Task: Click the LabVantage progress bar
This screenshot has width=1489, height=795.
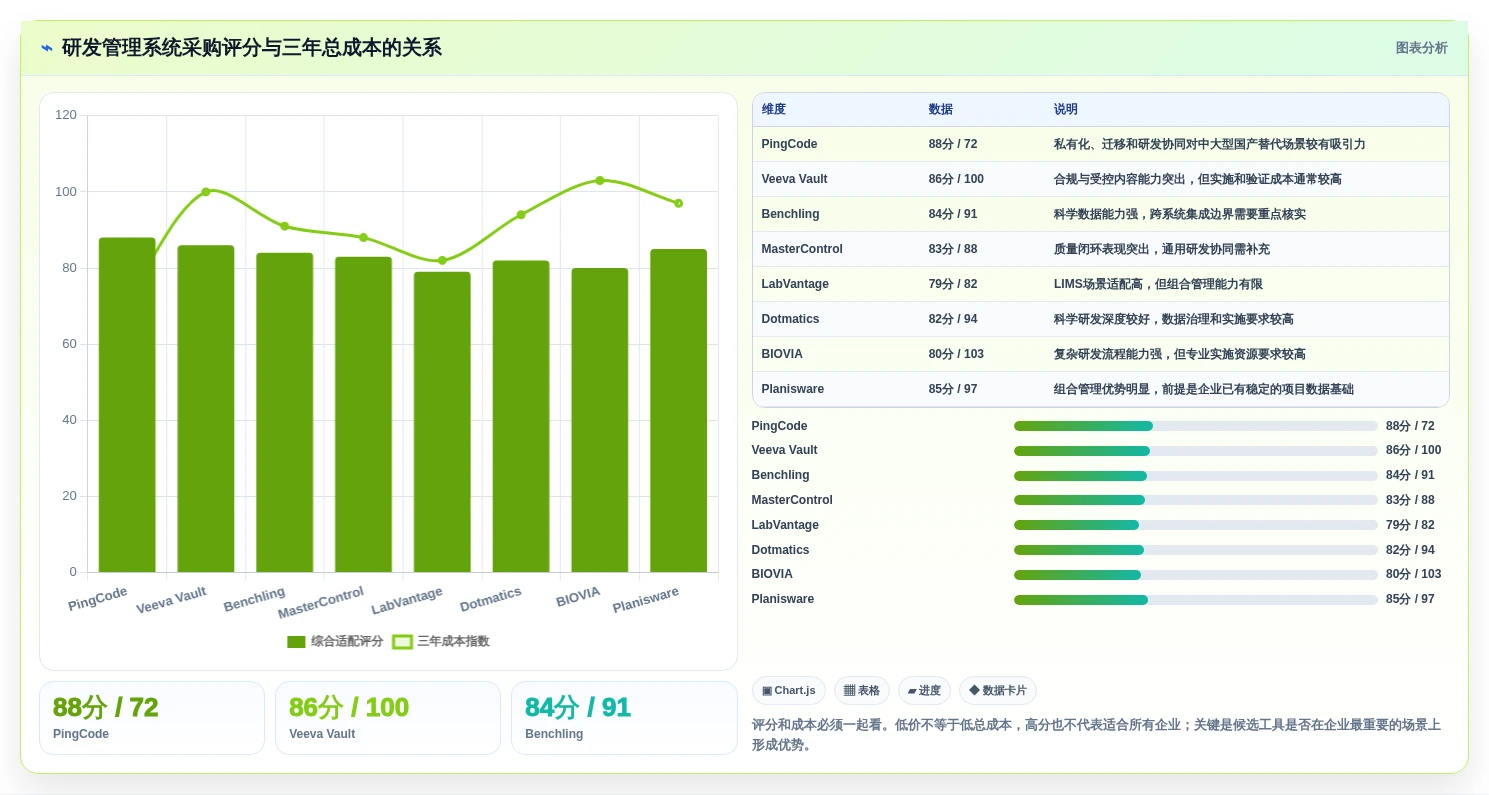Action: point(1196,525)
